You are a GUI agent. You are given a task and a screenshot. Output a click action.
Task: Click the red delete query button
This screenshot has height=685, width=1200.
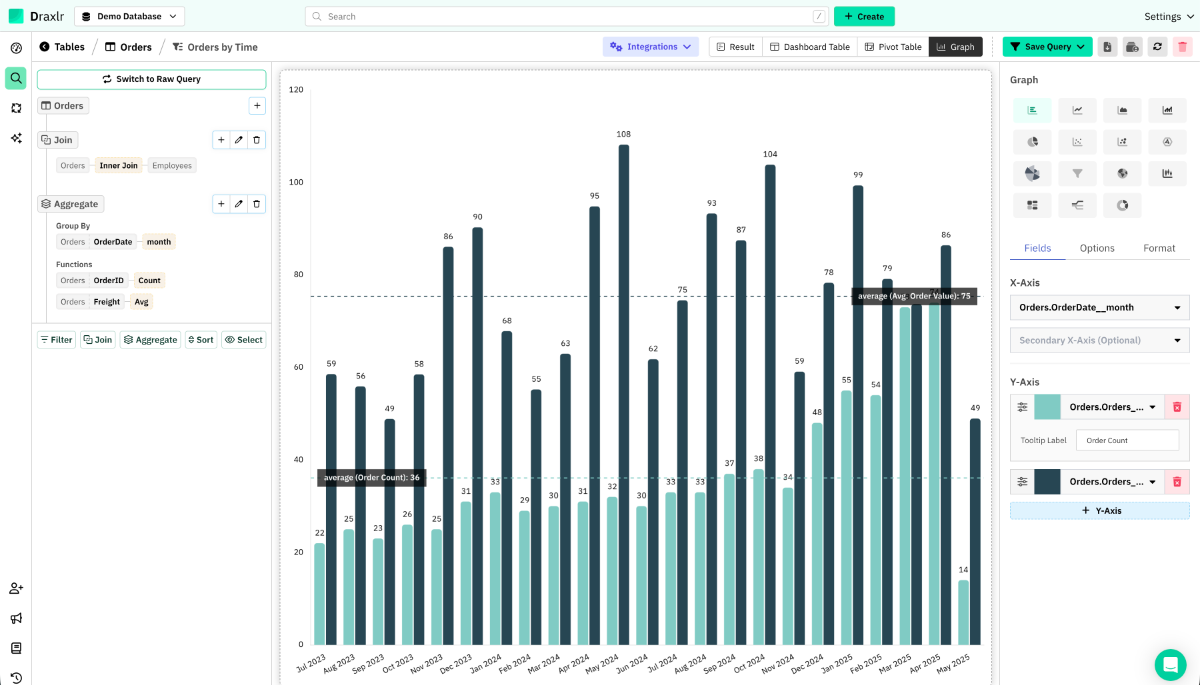click(x=1182, y=46)
